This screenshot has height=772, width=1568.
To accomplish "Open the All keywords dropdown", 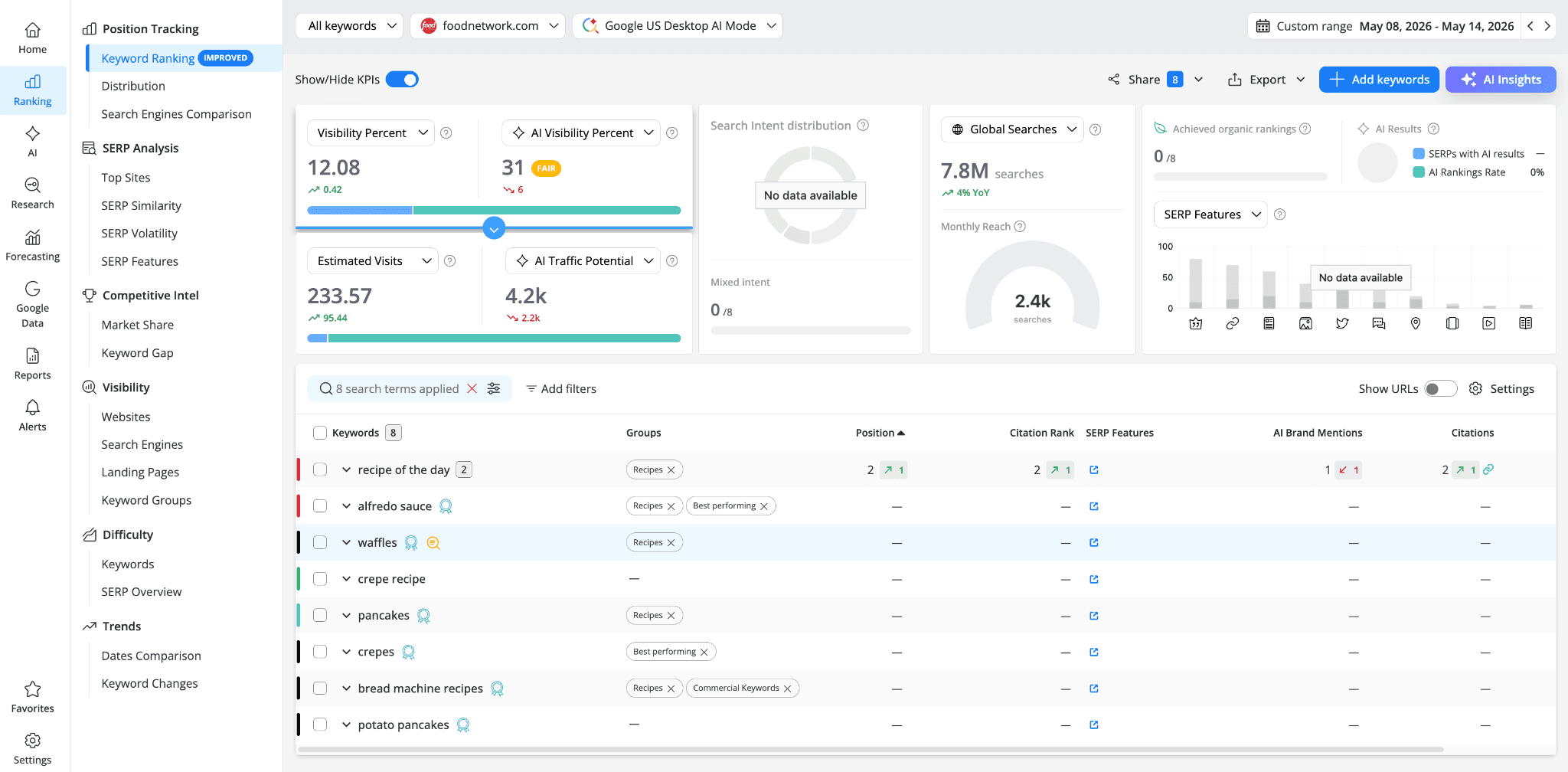I will (349, 26).
